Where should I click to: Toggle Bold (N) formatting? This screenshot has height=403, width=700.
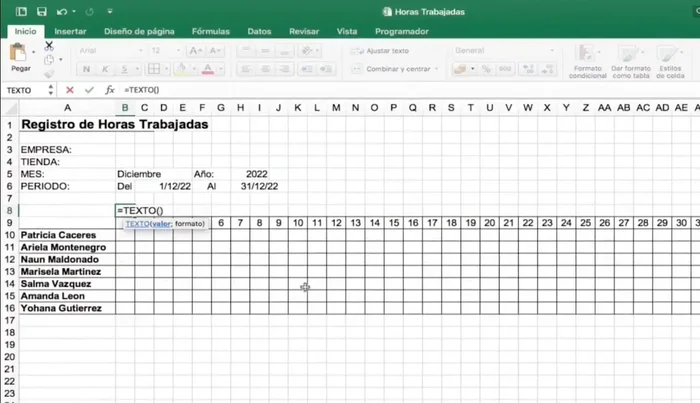(x=86, y=69)
